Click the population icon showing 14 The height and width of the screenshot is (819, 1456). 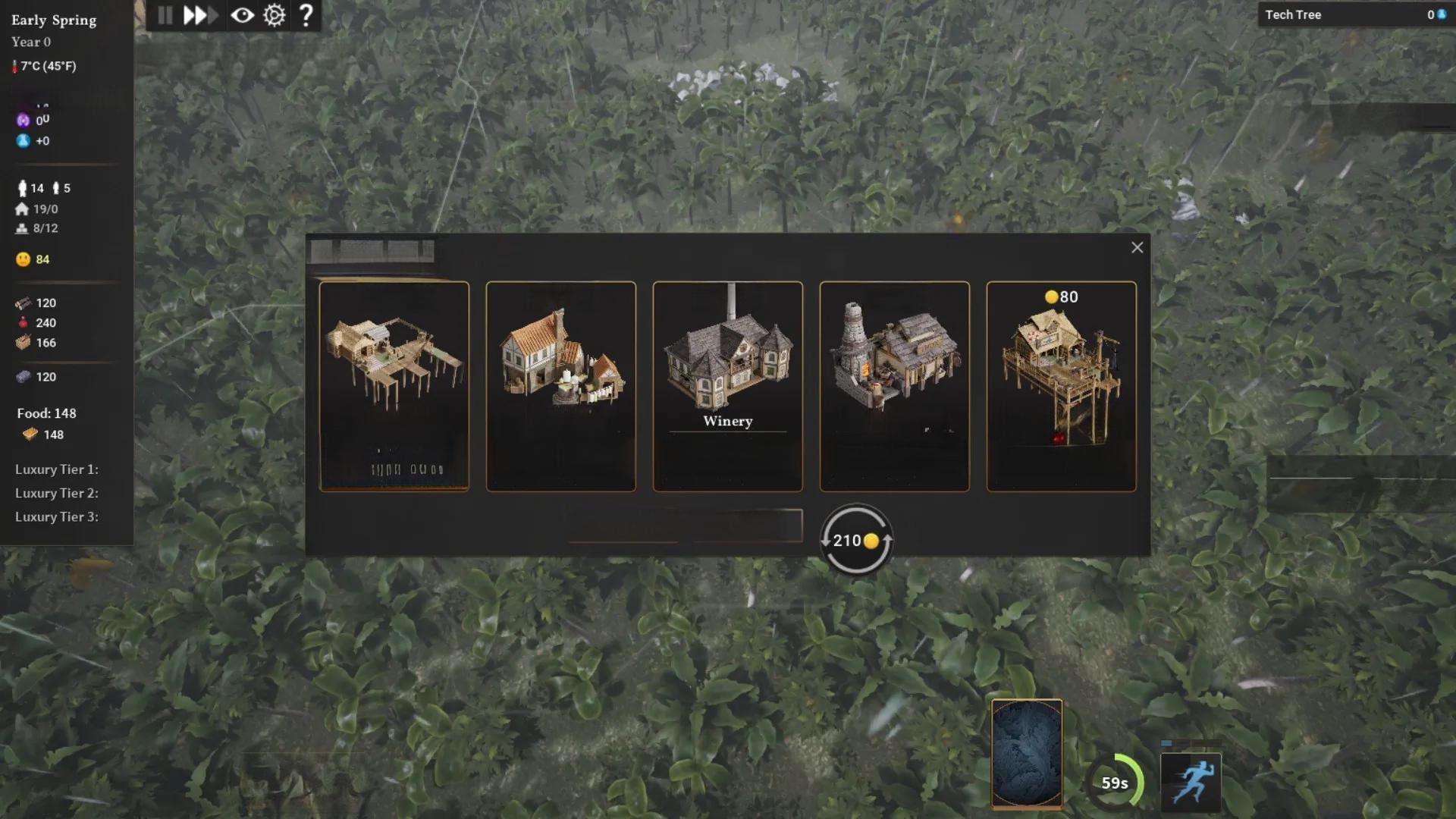[22, 188]
